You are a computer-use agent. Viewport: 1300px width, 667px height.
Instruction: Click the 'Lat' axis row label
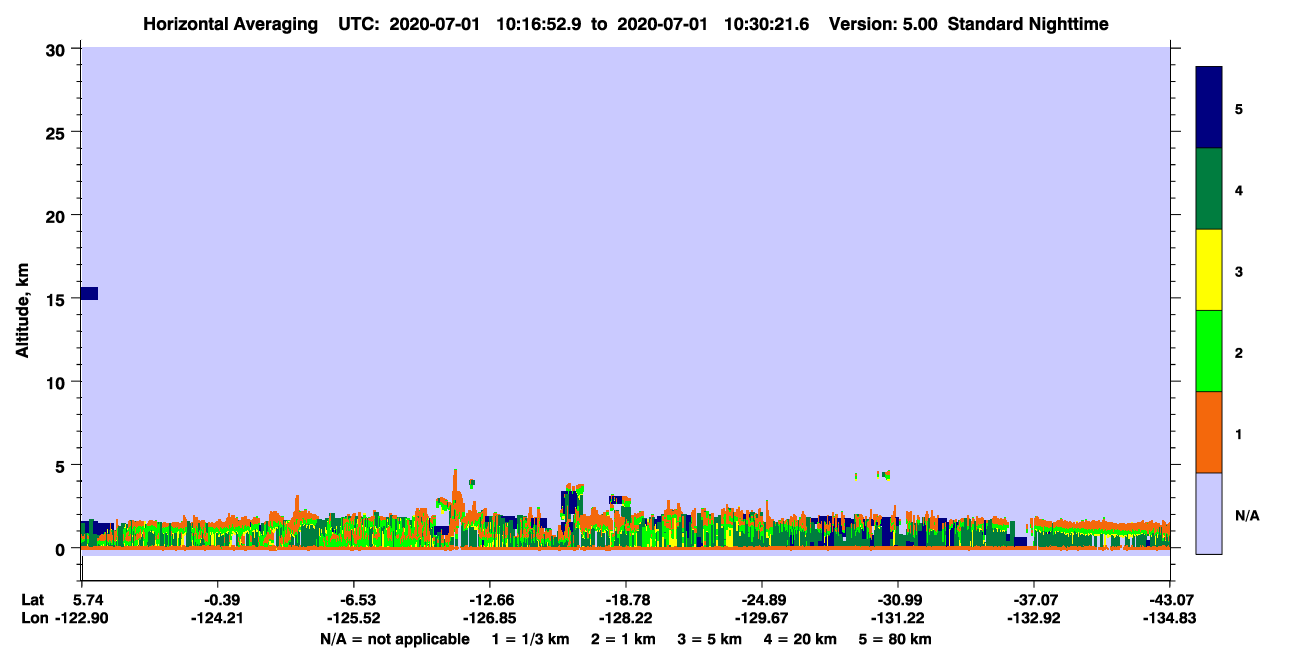32,600
